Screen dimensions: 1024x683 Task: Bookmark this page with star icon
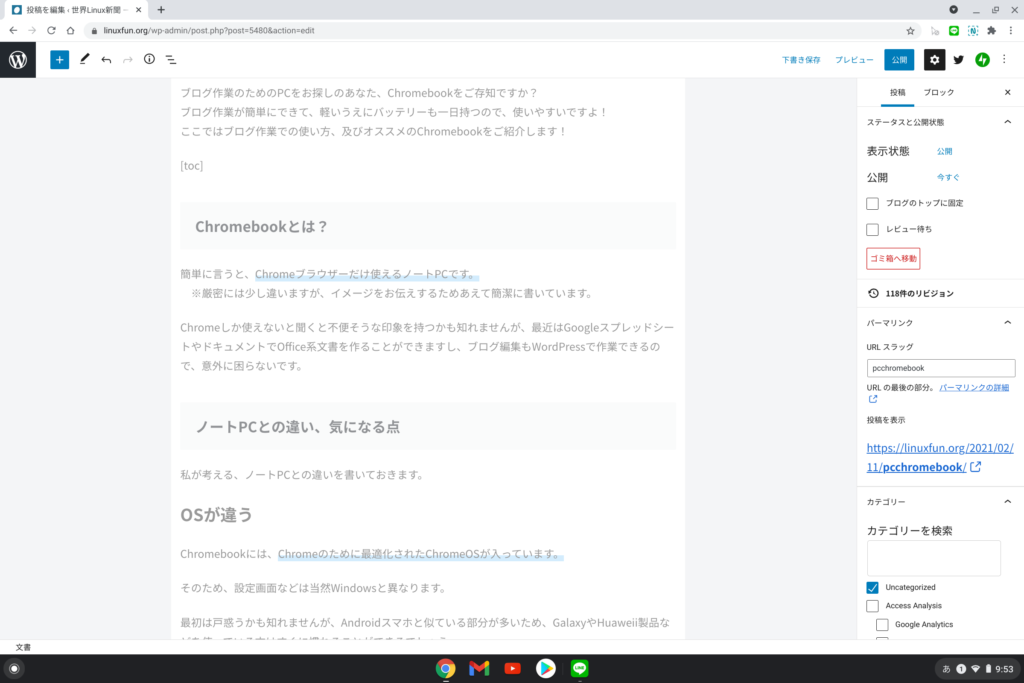click(910, 30)
